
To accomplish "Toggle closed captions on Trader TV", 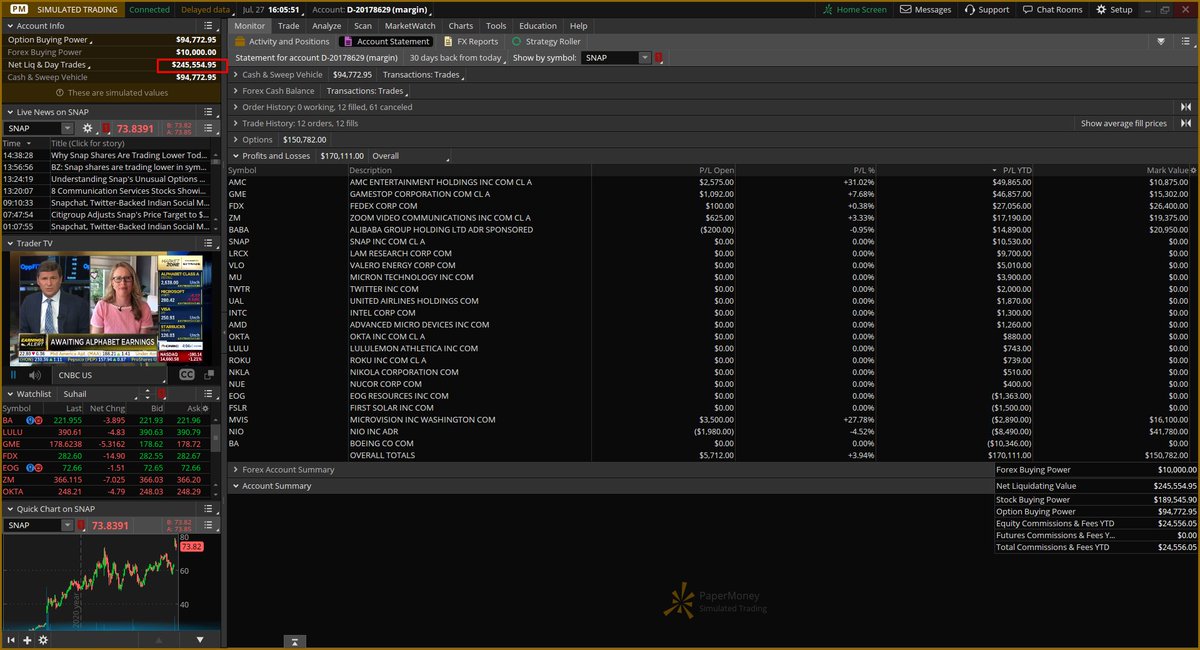I will click(x=187, y=375).
